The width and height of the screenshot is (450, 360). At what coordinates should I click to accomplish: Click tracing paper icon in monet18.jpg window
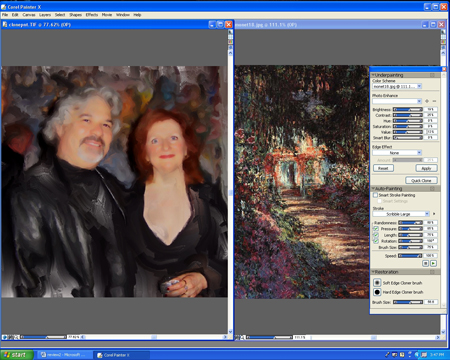pyautogui.click(x=443, y=32)
